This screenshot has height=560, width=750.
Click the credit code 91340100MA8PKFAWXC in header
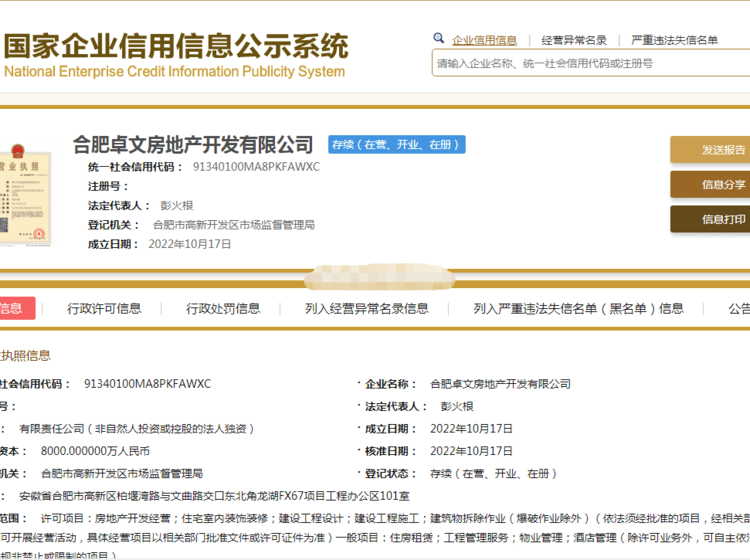click(256, 167)
